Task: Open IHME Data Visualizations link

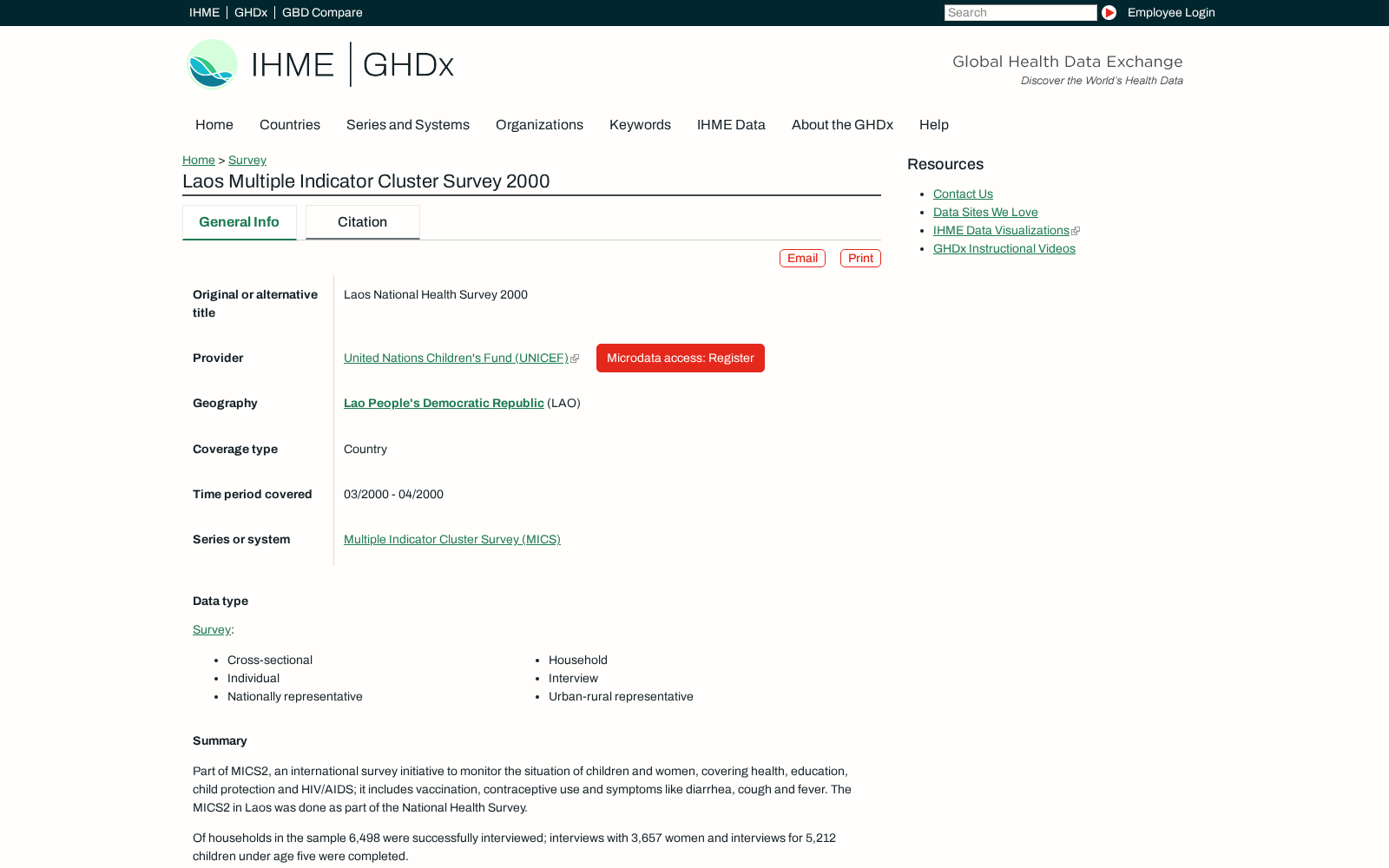Action: [x=1001, y=230]
